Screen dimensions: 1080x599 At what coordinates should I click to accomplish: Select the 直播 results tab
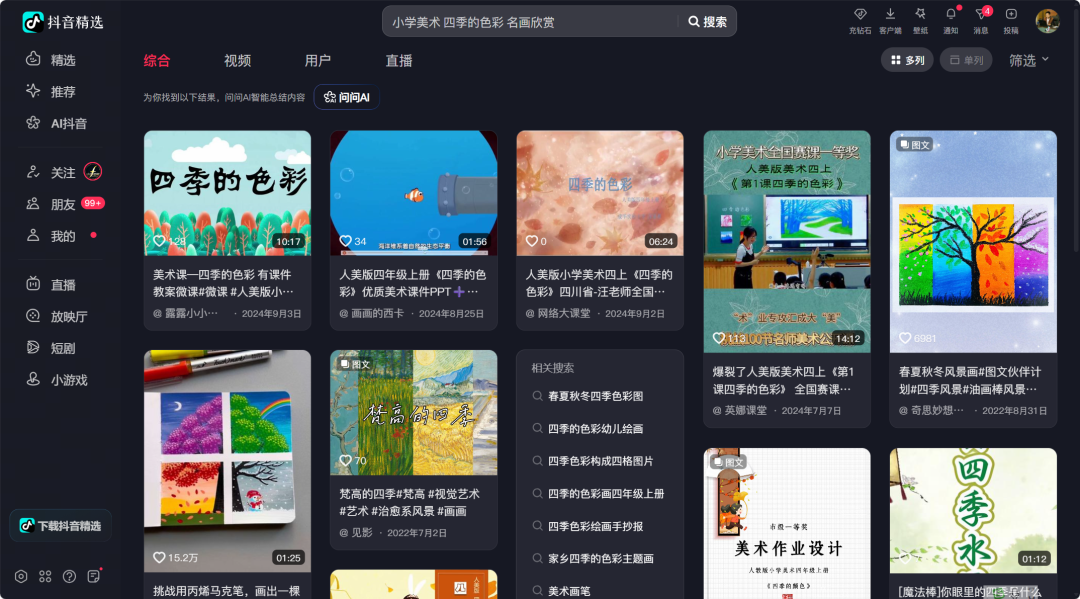[399, 61]
